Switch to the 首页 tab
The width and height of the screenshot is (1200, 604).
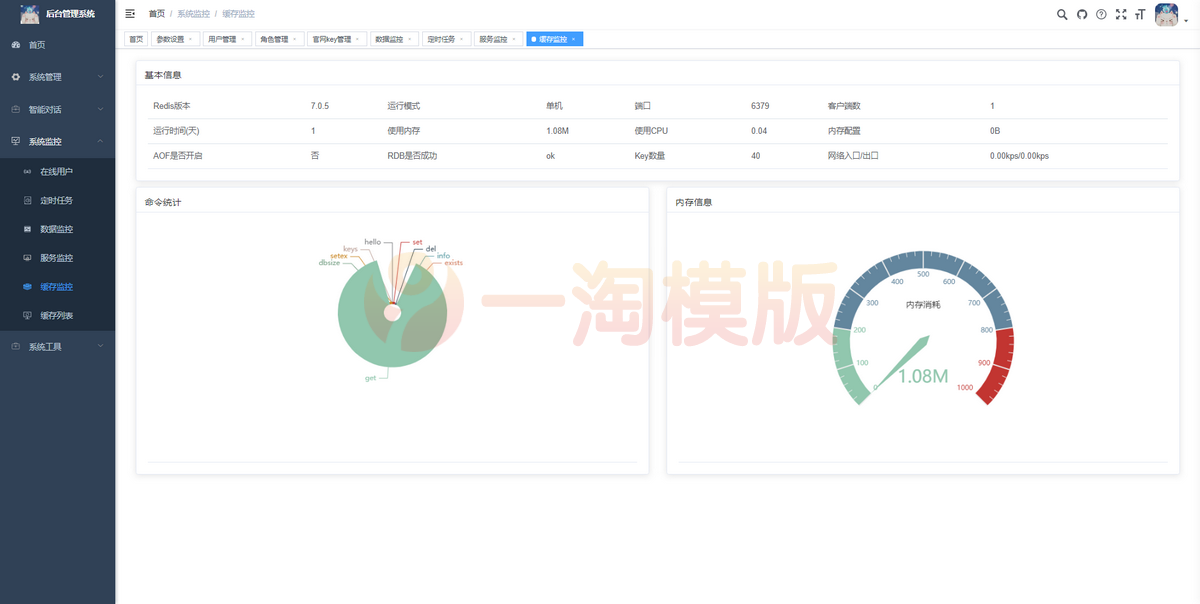tap(136, 39)
